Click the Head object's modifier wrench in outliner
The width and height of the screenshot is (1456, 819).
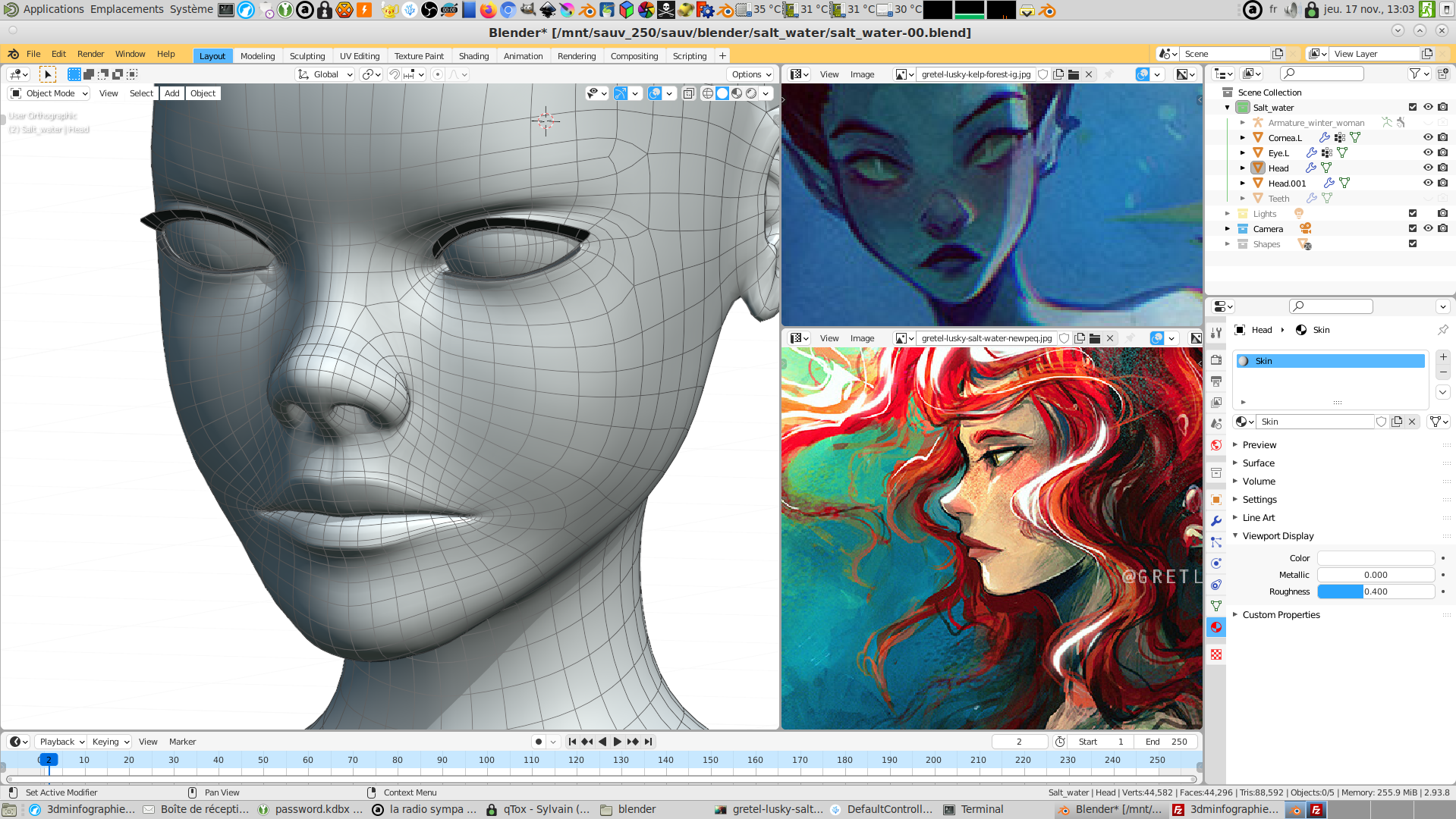coord(1310,168)
